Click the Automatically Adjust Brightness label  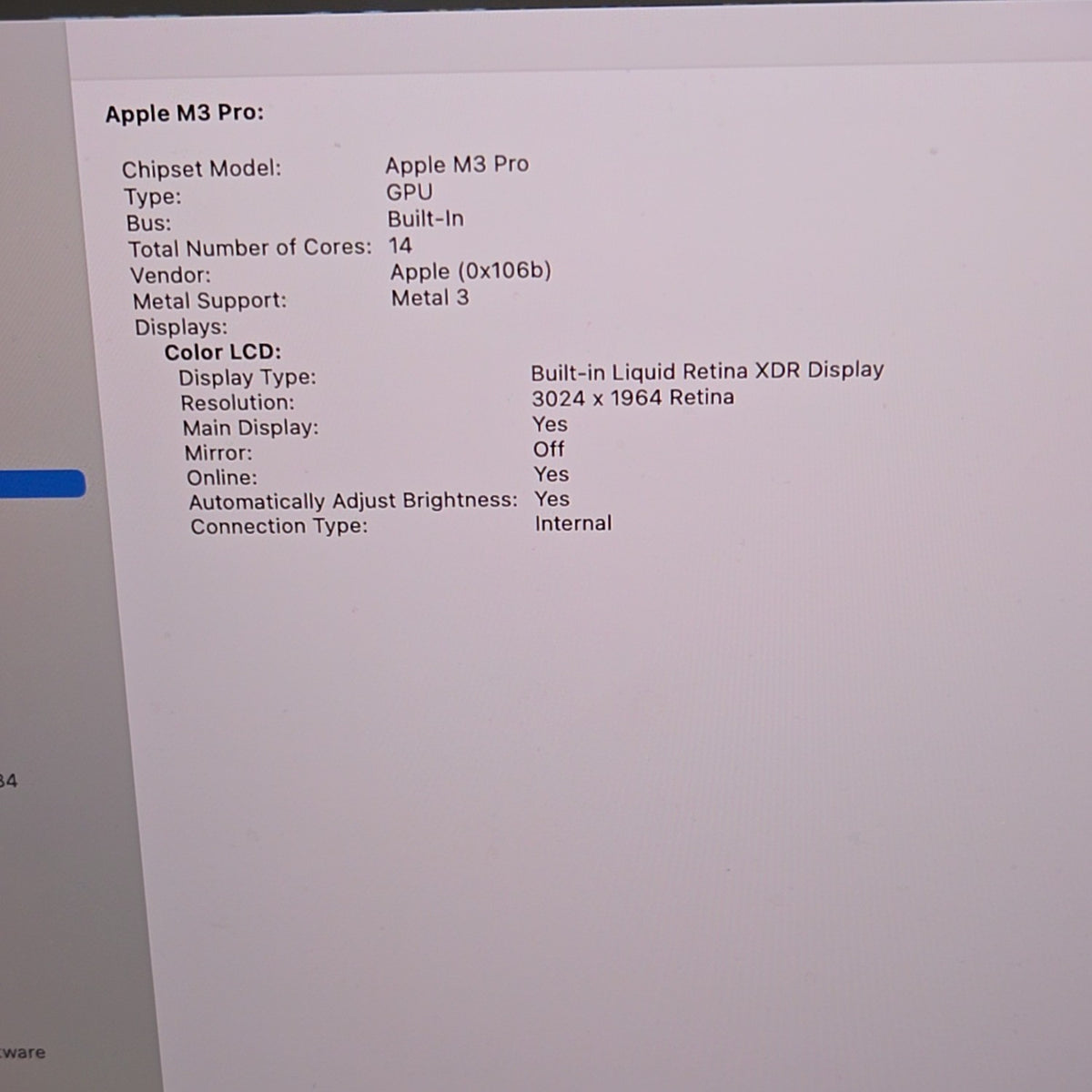(x=353, y=501)
